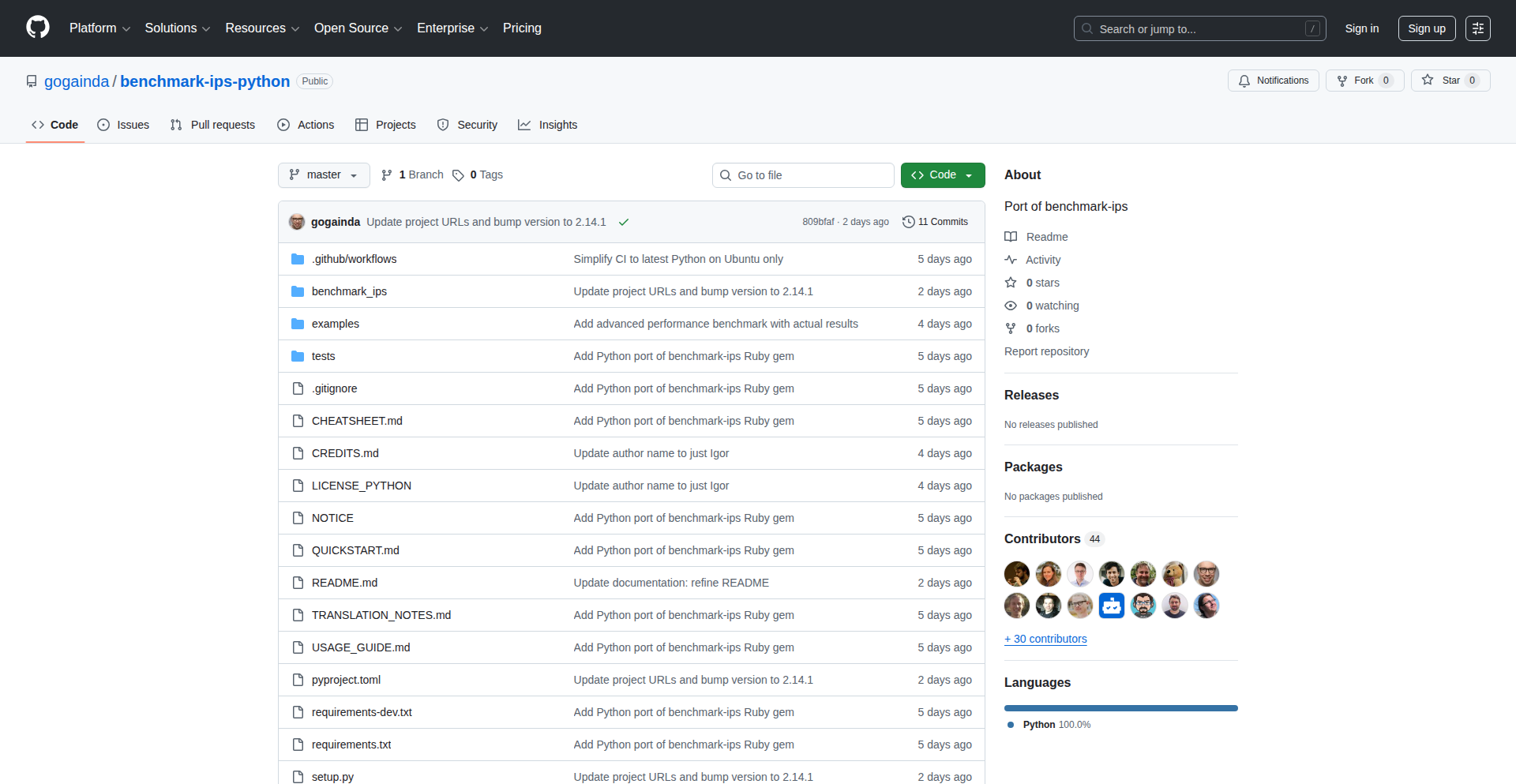Click the Python language bar
1516x784 pixels.
1120,708
